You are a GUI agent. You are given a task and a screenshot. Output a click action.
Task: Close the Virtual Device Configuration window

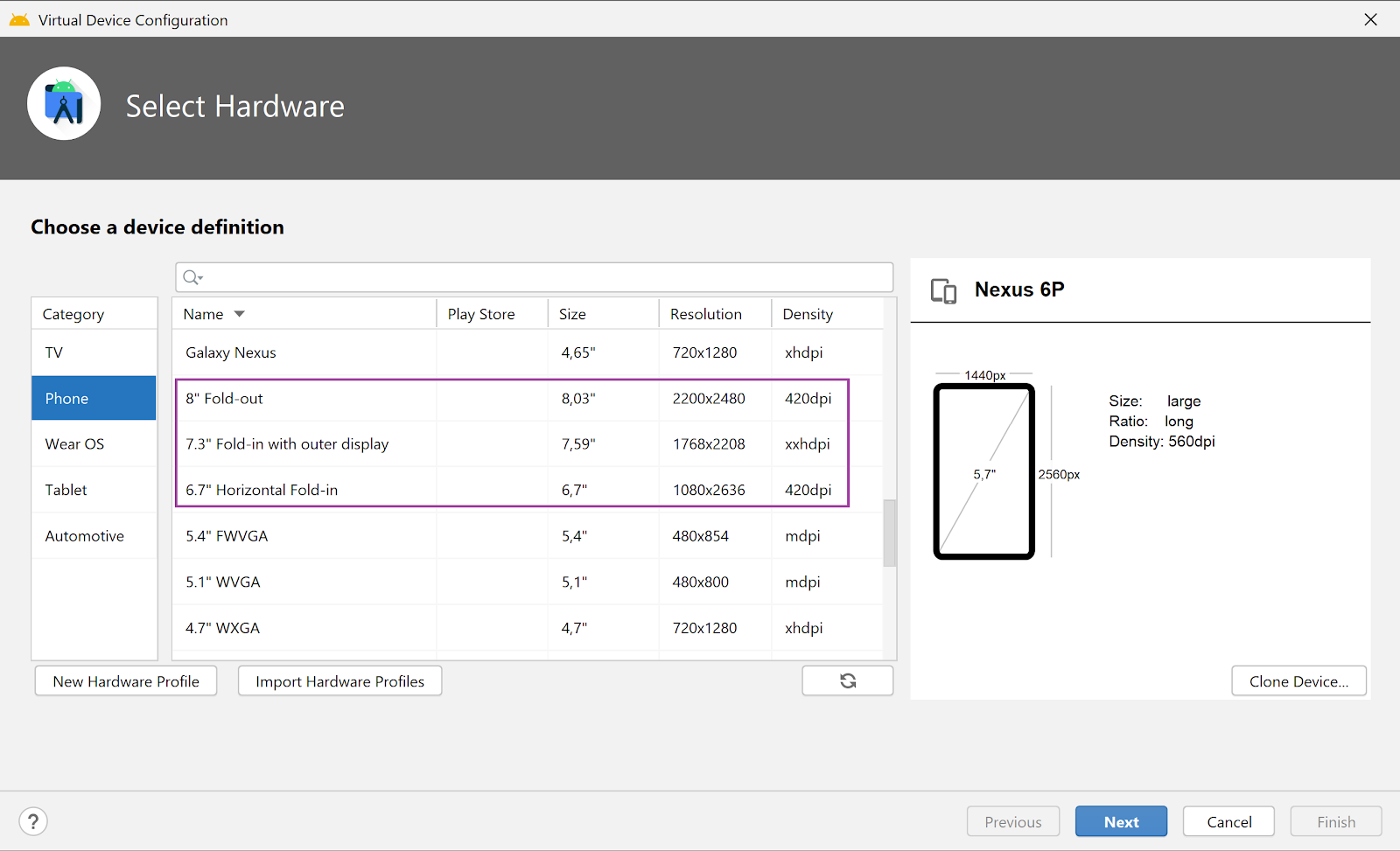point(1370,19)
